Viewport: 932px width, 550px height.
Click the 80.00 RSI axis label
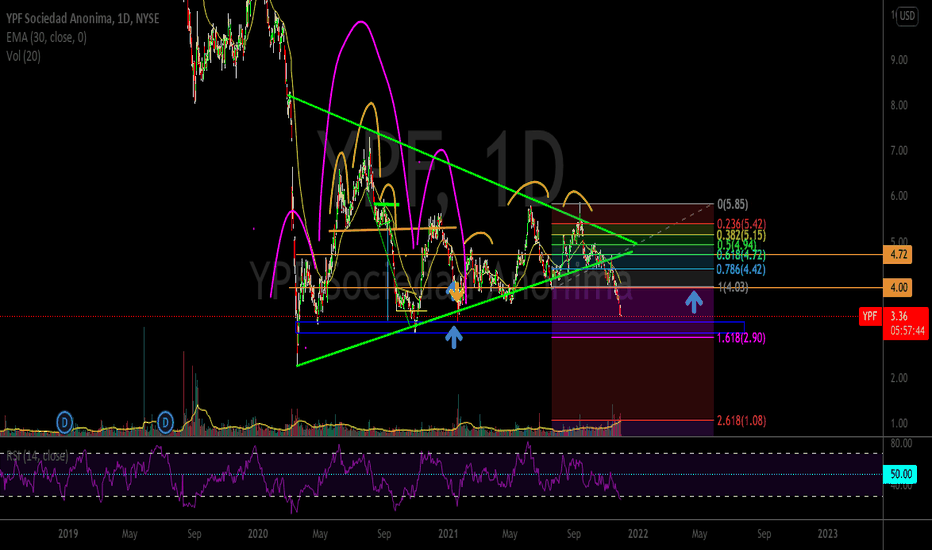(901, 444)
